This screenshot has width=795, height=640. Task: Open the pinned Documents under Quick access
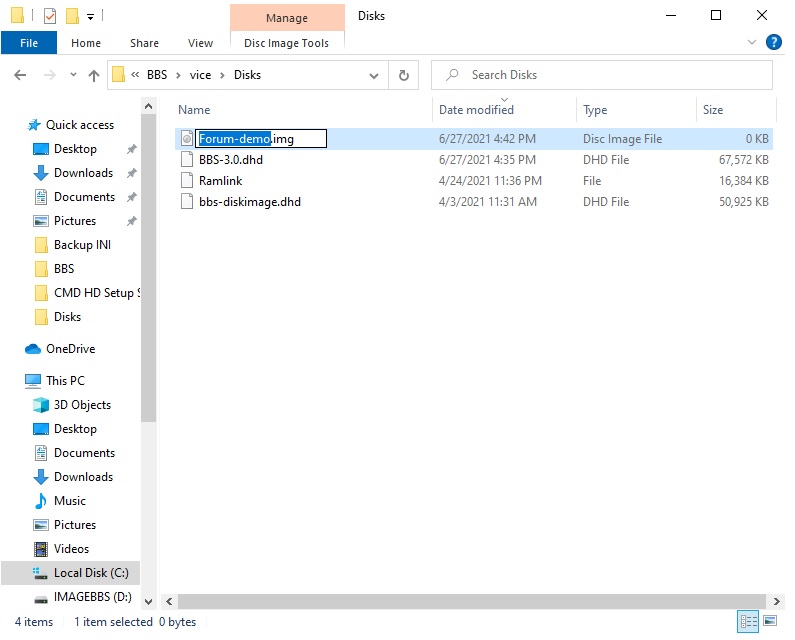(84, 197)
